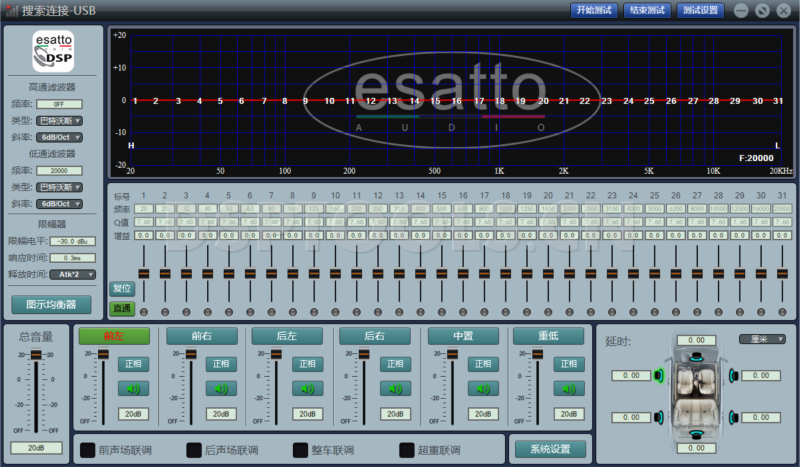Open 系统设置 system settings
Image resolution: width=800 pixels, height=467 pixels.
pos(551,449)
